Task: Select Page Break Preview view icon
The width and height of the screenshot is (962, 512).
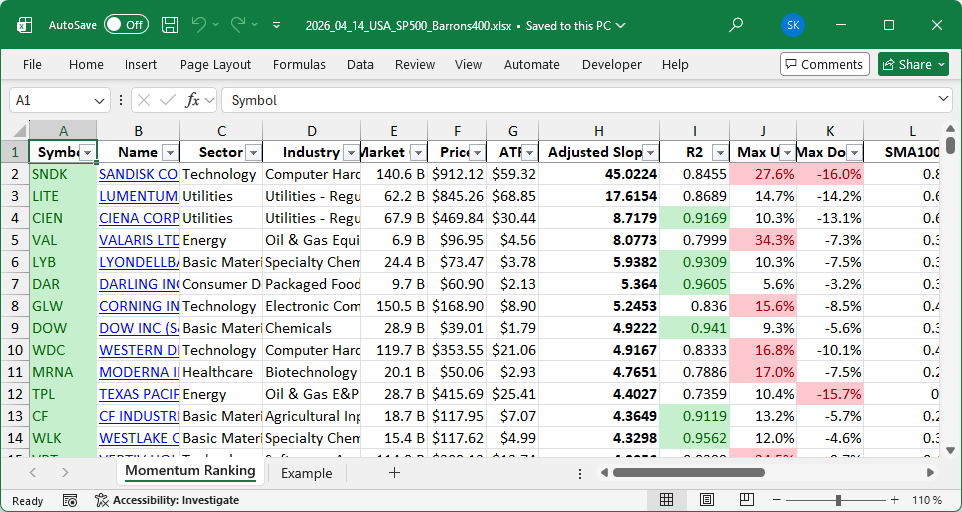Action: click(747, 500)
